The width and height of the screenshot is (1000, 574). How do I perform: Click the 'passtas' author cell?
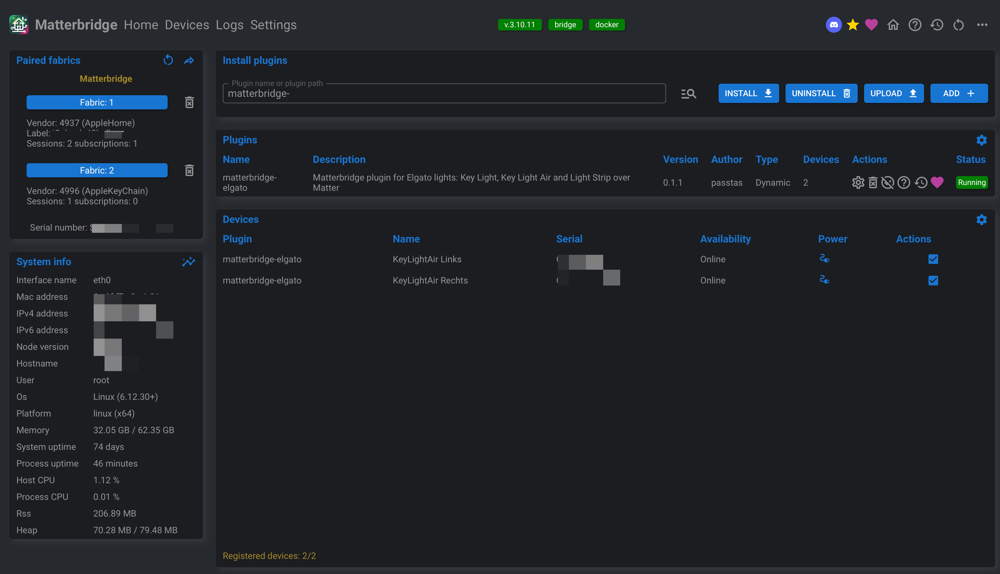pyautogui.click(x=726, y=182)
